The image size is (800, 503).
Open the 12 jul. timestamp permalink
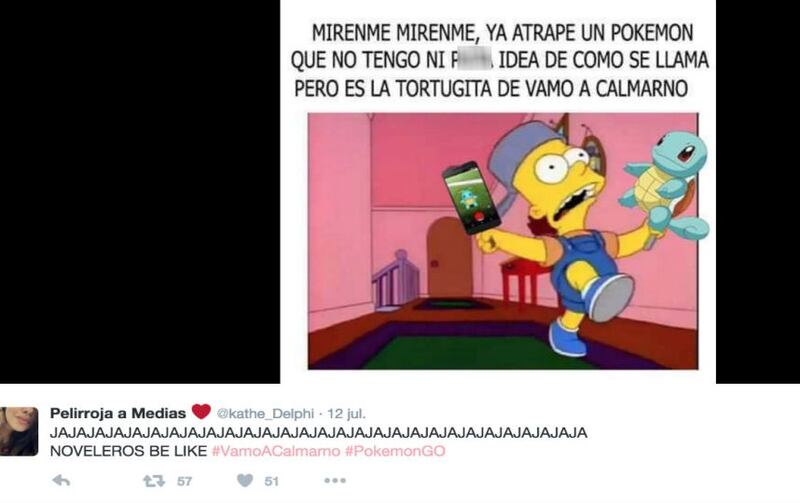coord(346,413)
